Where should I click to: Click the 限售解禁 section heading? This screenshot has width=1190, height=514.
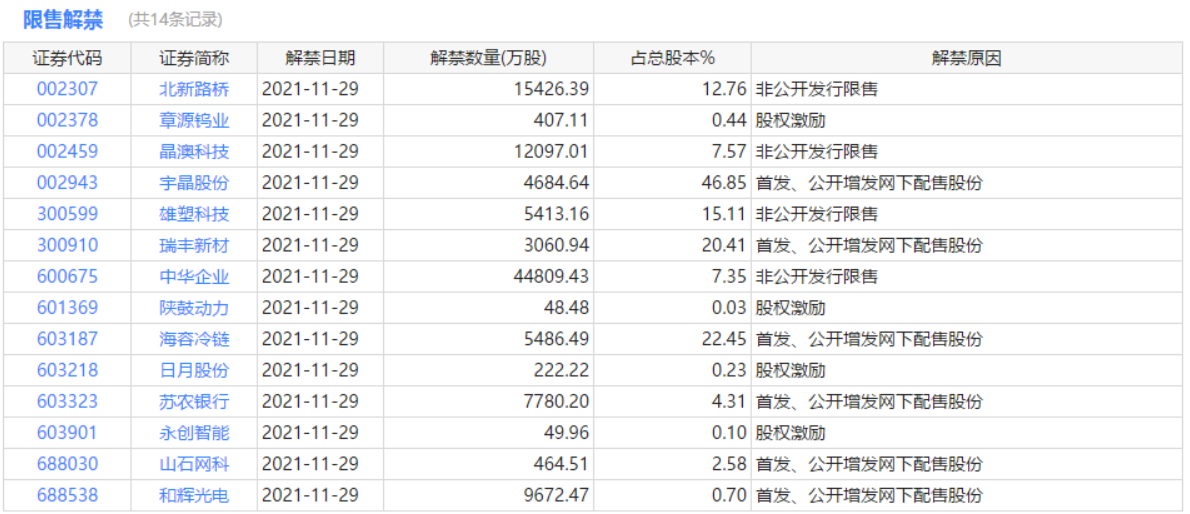63,20
